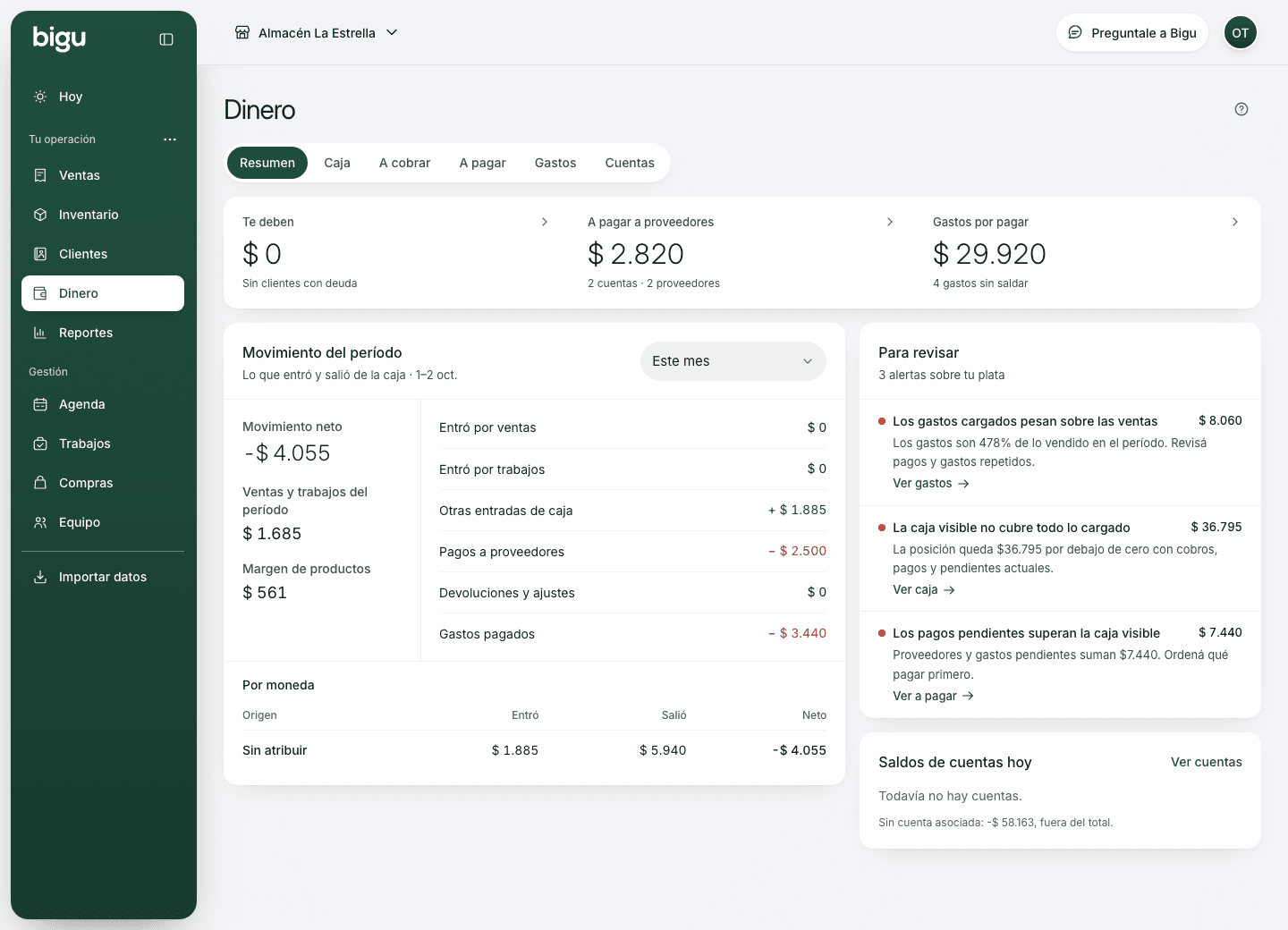Click the Equipo people icon
Viewport: 1288px width, 930px height.
[x=40, y=522]
